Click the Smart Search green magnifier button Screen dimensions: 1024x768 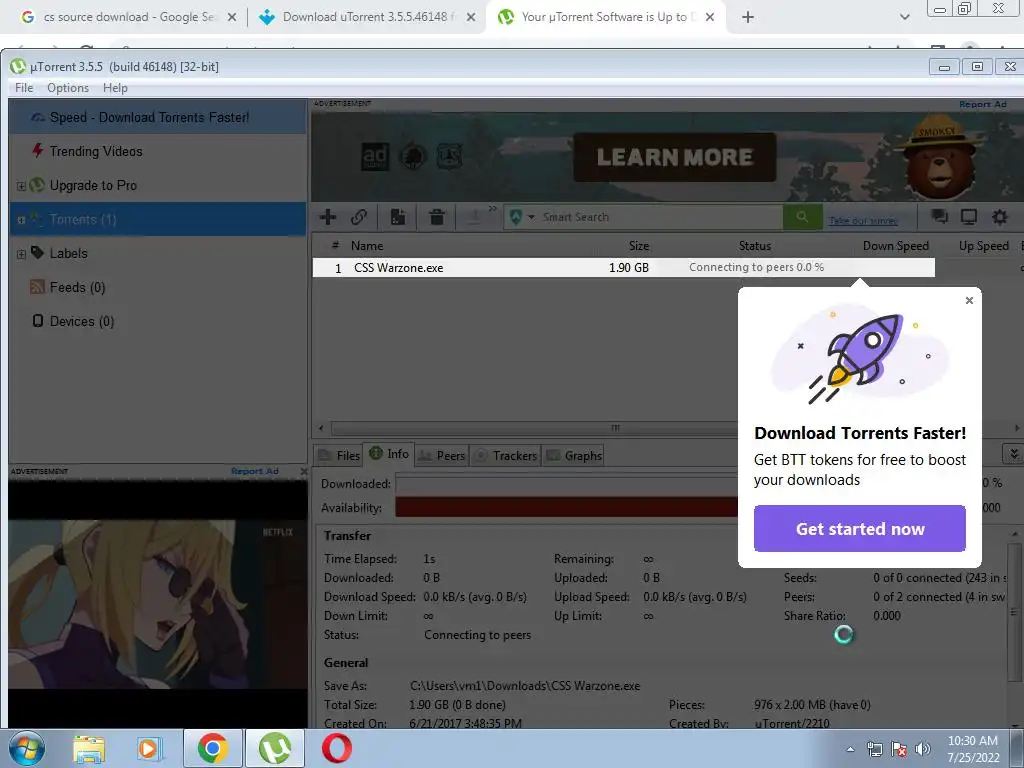(x=802, y=217)
